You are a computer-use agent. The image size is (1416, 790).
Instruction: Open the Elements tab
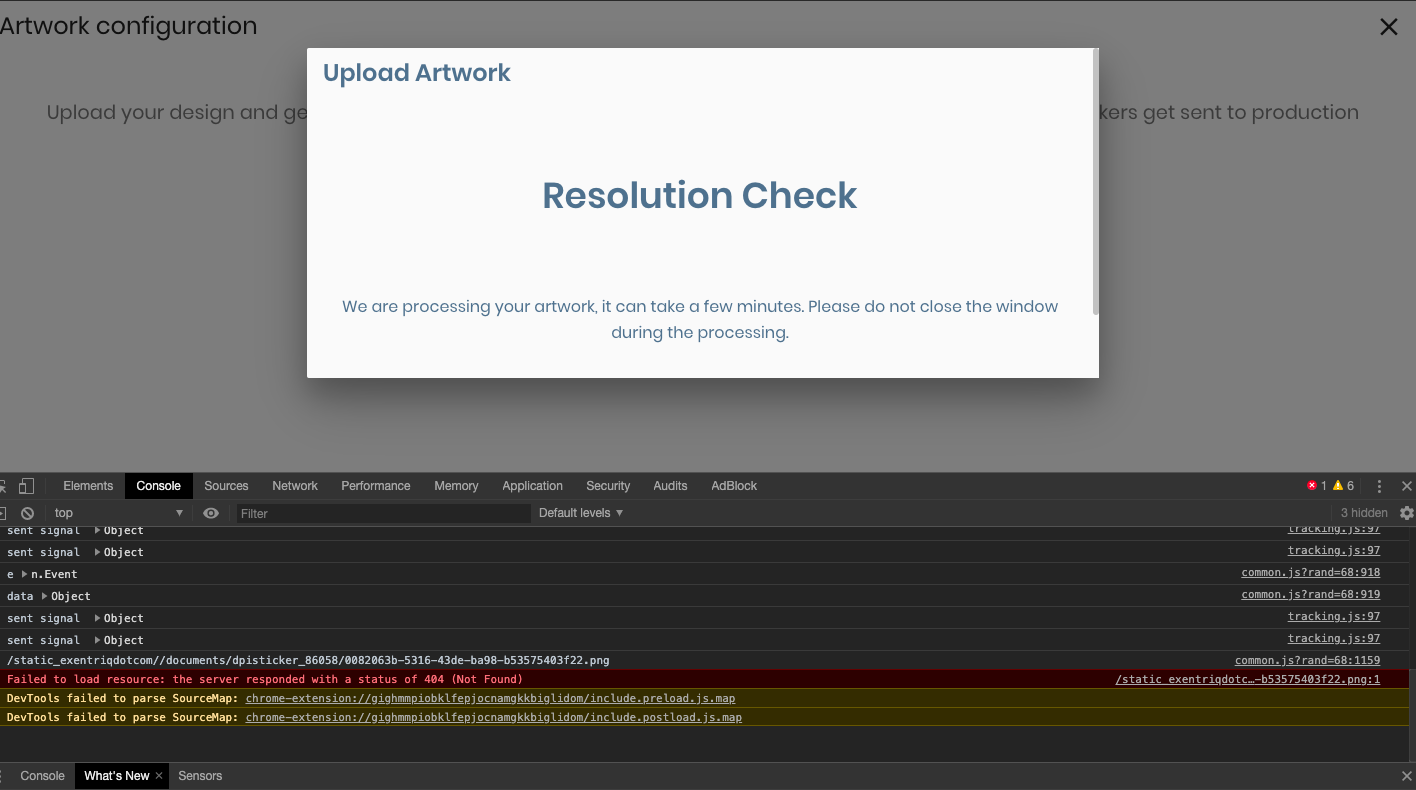point(88,486)
